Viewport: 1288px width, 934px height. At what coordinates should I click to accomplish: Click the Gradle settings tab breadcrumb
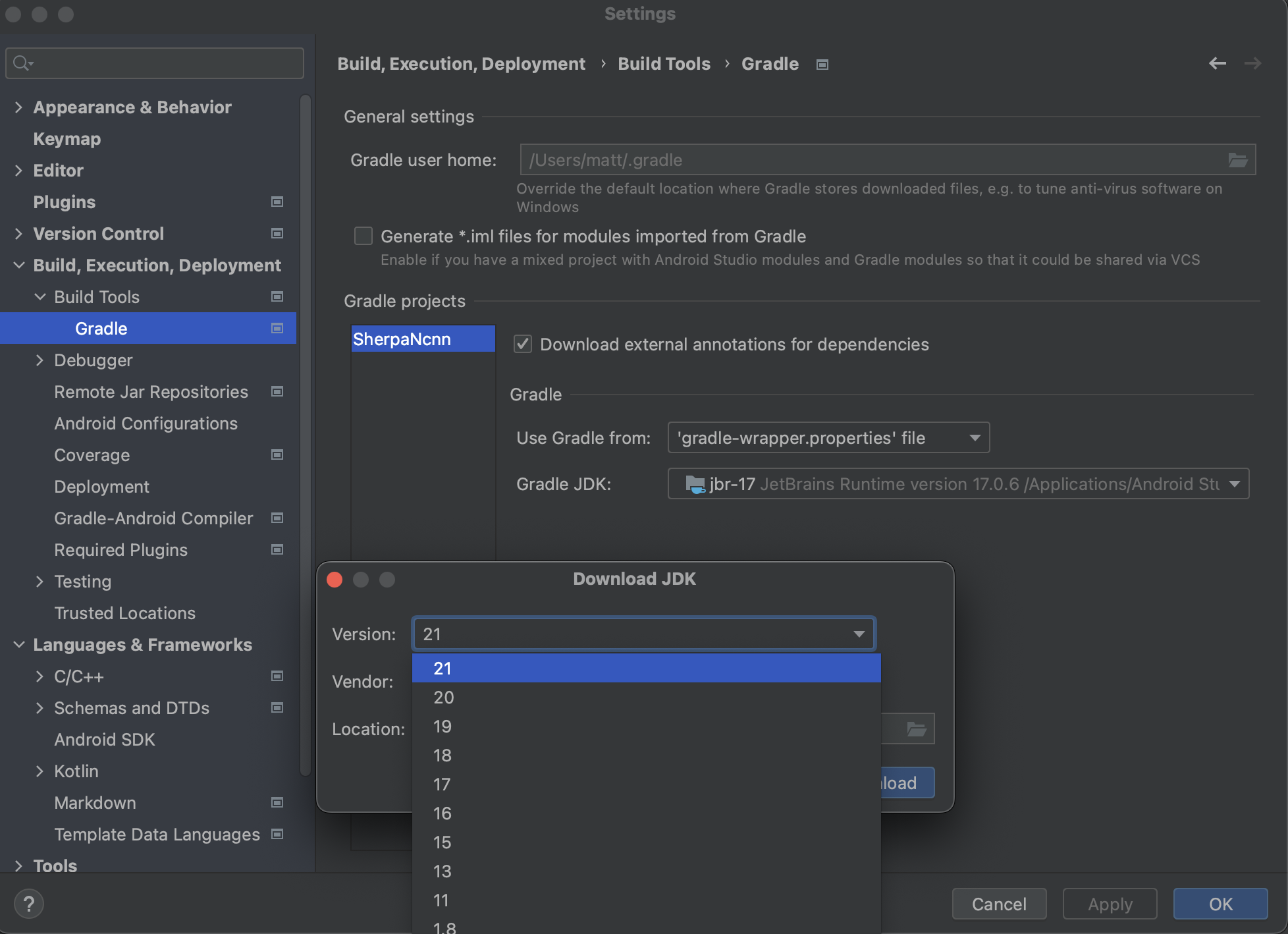pos(769,63)
